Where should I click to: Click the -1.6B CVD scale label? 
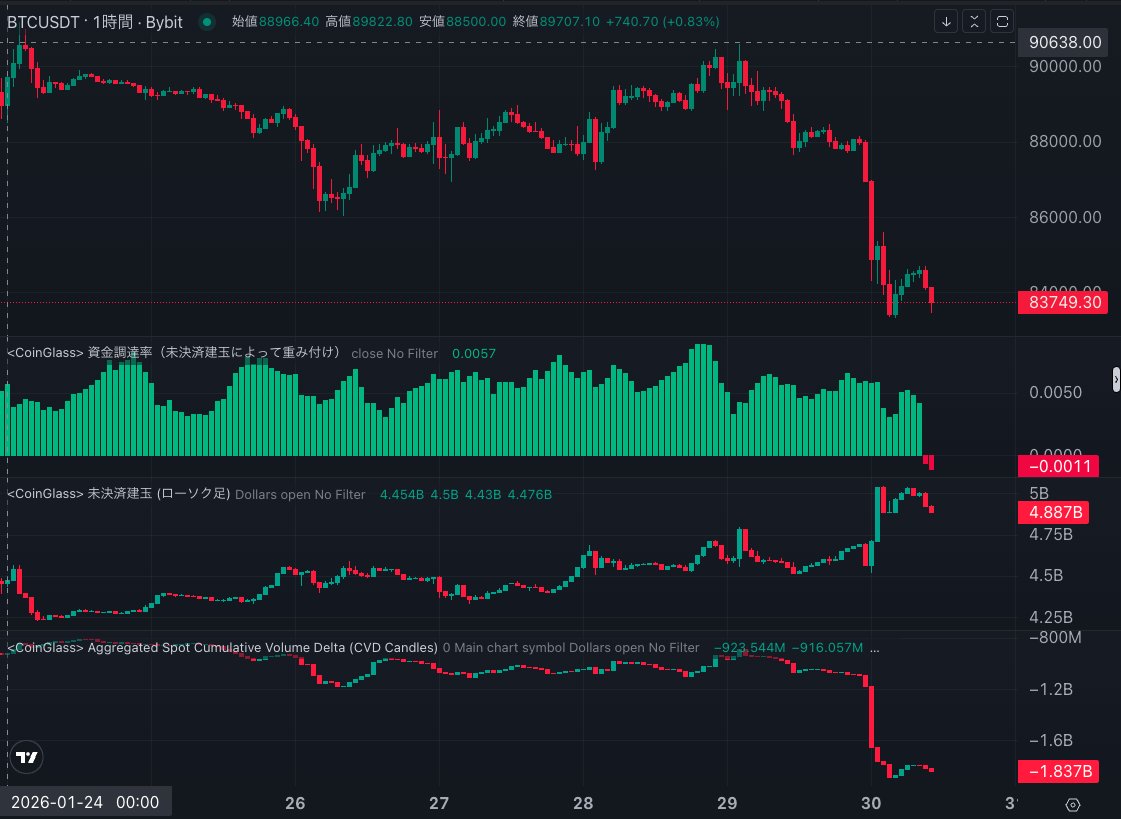point(1051,740)
